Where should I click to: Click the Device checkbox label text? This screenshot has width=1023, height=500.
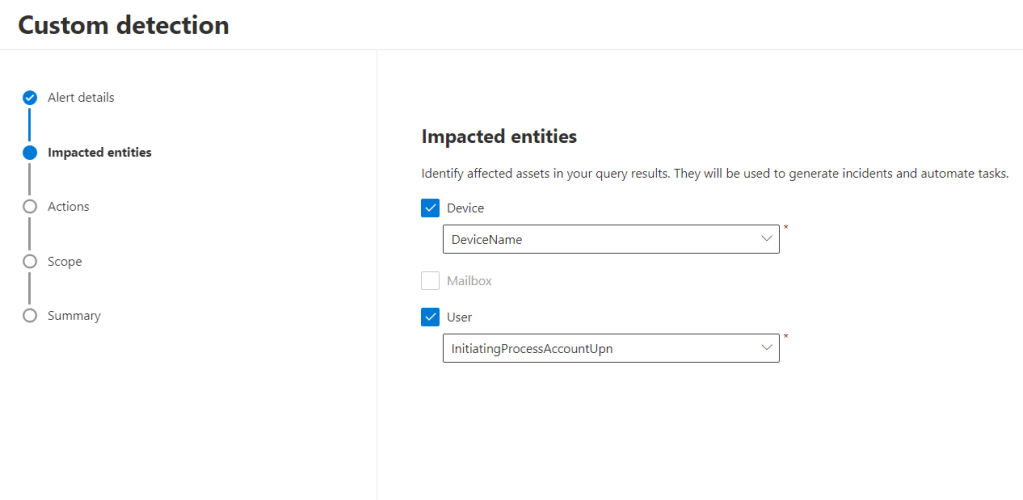tap(465, 208)
